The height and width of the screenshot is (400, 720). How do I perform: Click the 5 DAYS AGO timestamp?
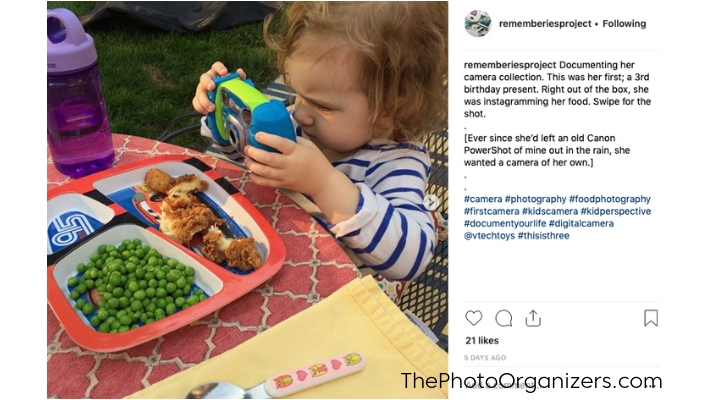(x=485, y=357)
